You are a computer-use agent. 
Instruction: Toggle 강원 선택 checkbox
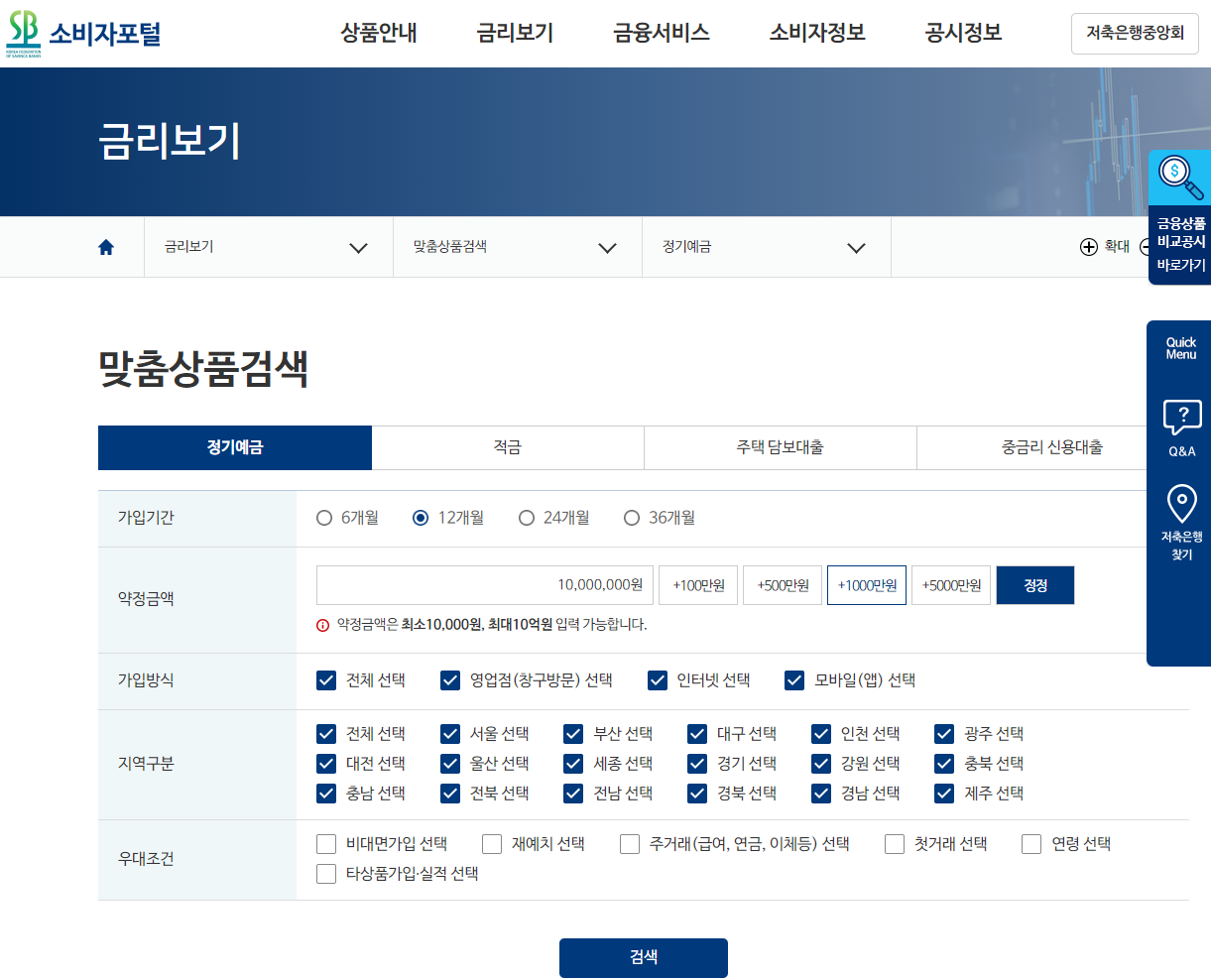(x=821, y=764)
